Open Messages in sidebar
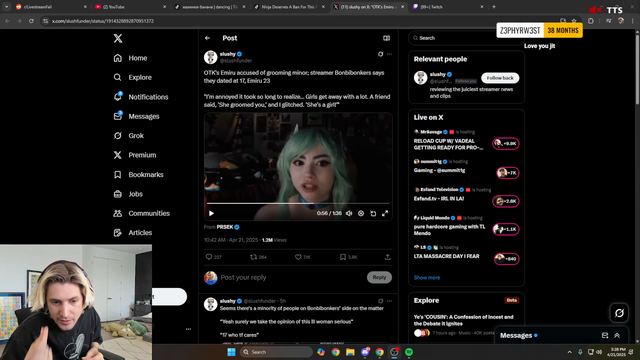640x360 pixels. (136, 116)
